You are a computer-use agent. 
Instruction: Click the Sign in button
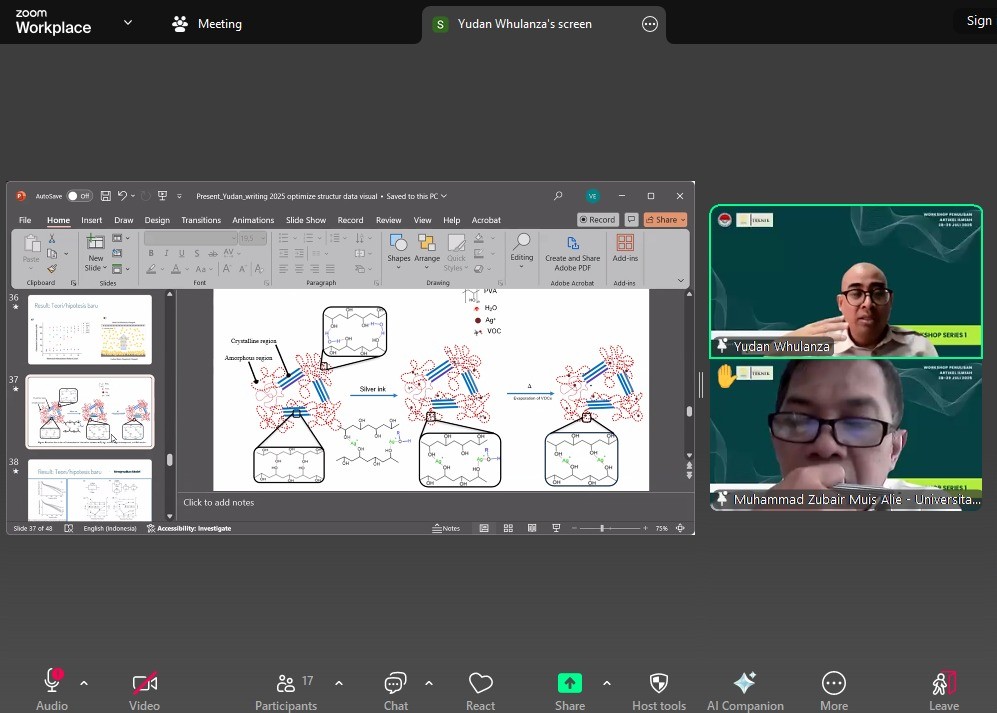(x=977, y=21)
